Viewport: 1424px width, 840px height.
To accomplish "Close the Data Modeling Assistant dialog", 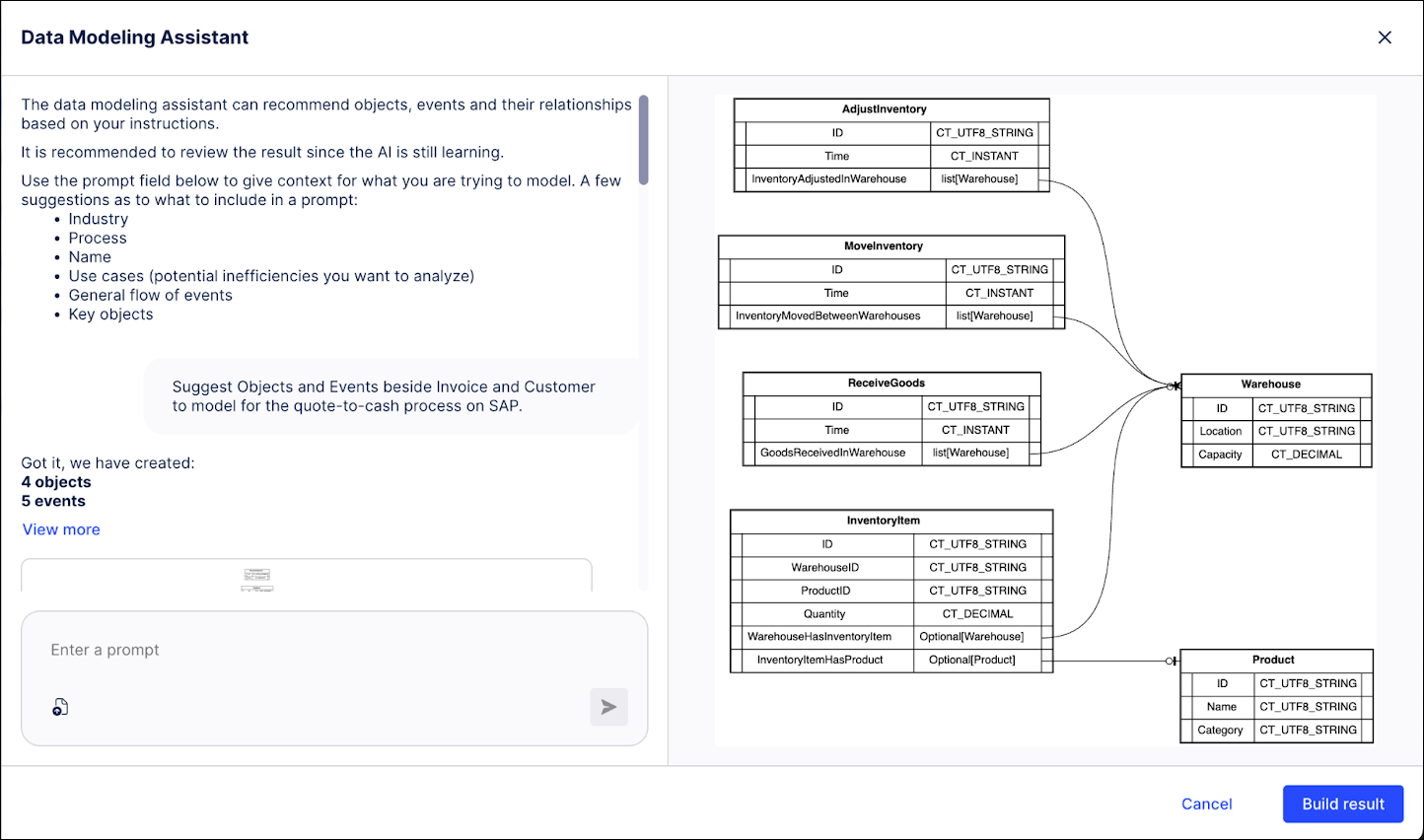I will (1385, 36).
